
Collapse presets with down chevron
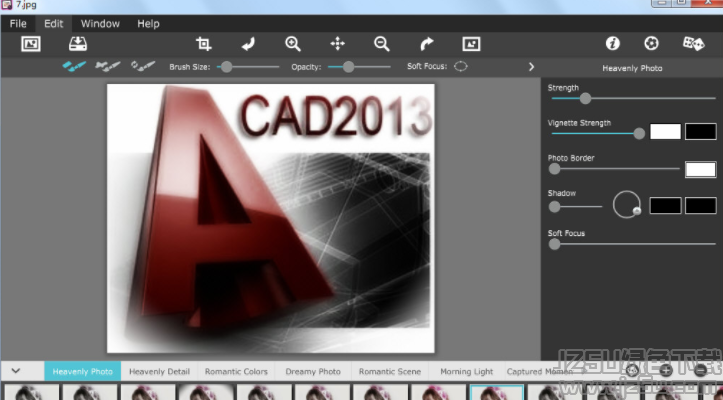click(16, 371)
